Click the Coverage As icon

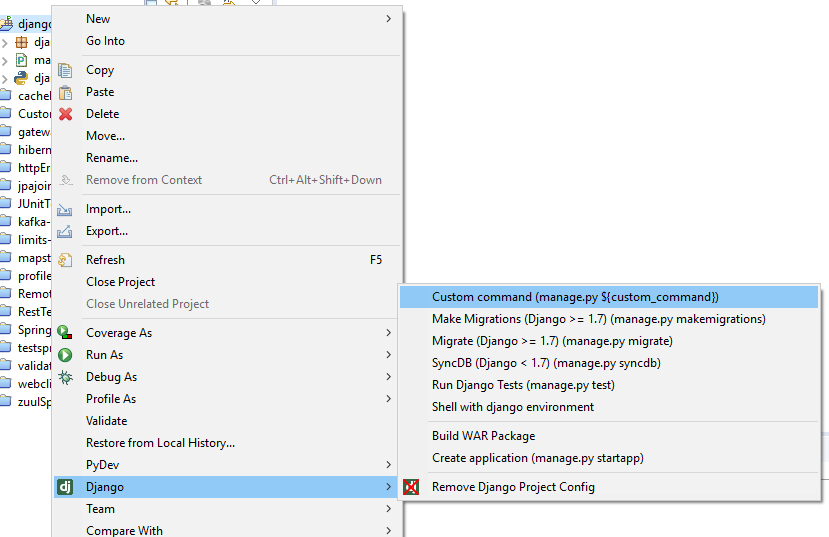65,332
